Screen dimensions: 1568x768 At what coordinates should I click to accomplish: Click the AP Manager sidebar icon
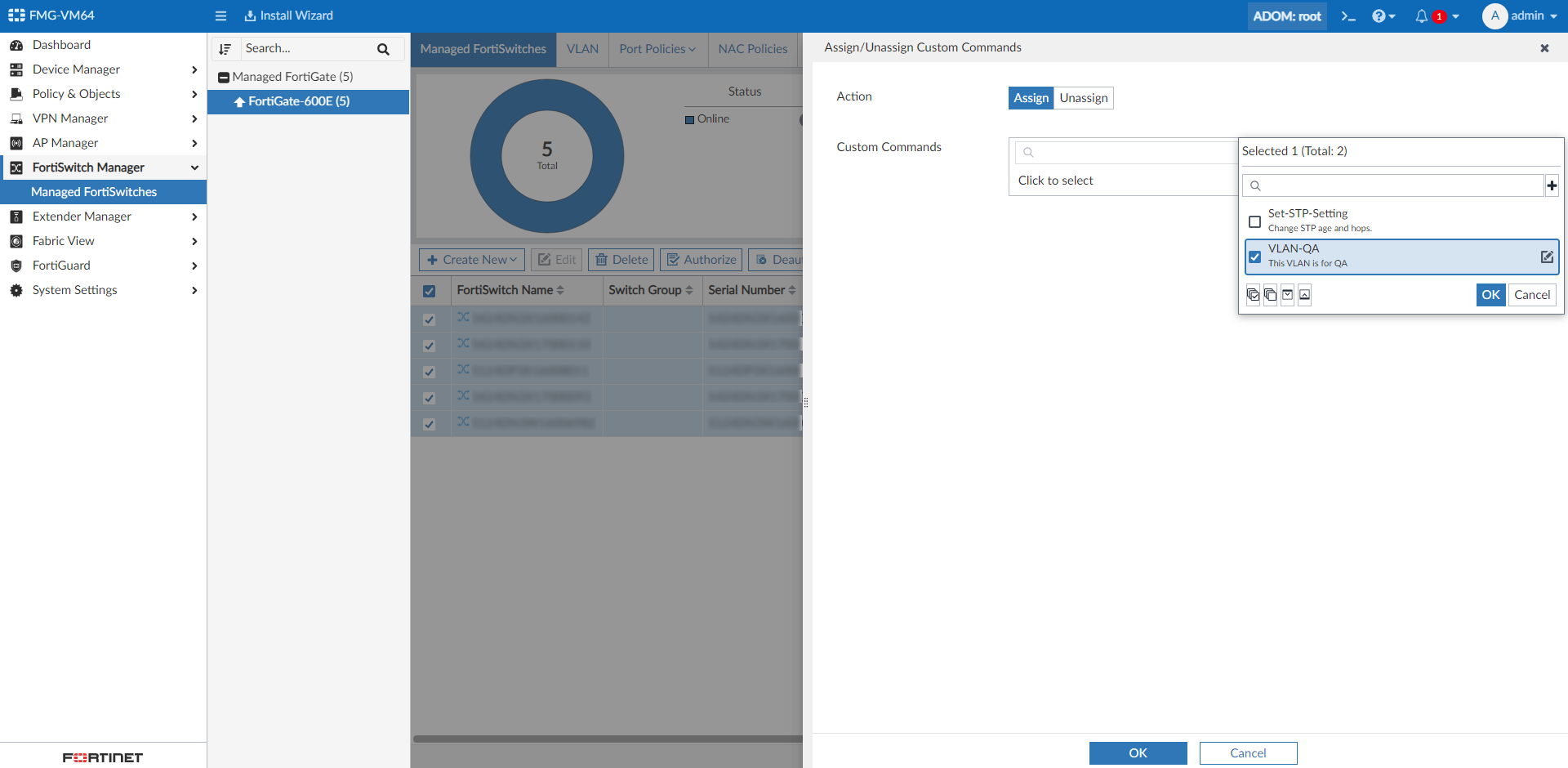pos(16,143)
